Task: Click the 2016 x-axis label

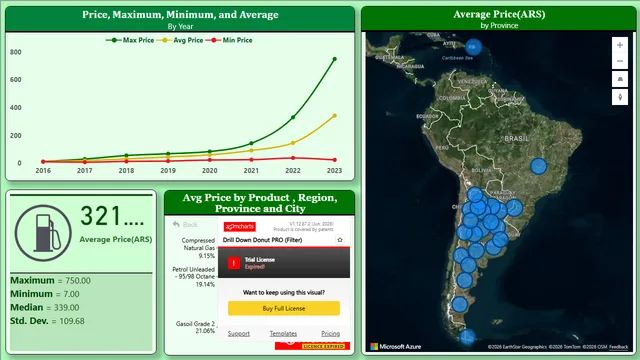Action: [43, 171]
